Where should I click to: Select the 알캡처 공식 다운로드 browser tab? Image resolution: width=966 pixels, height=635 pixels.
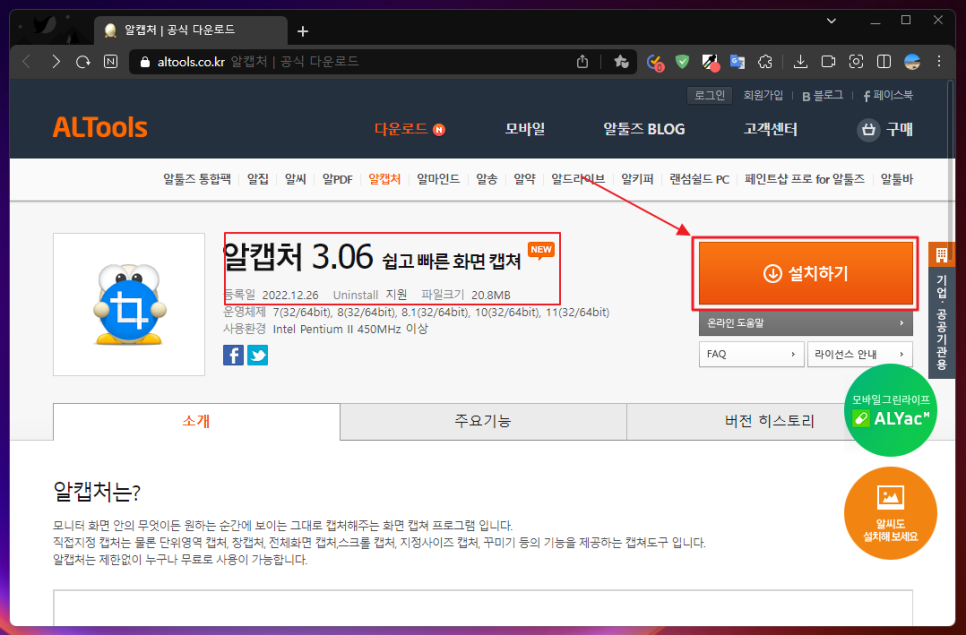[191, 30]
